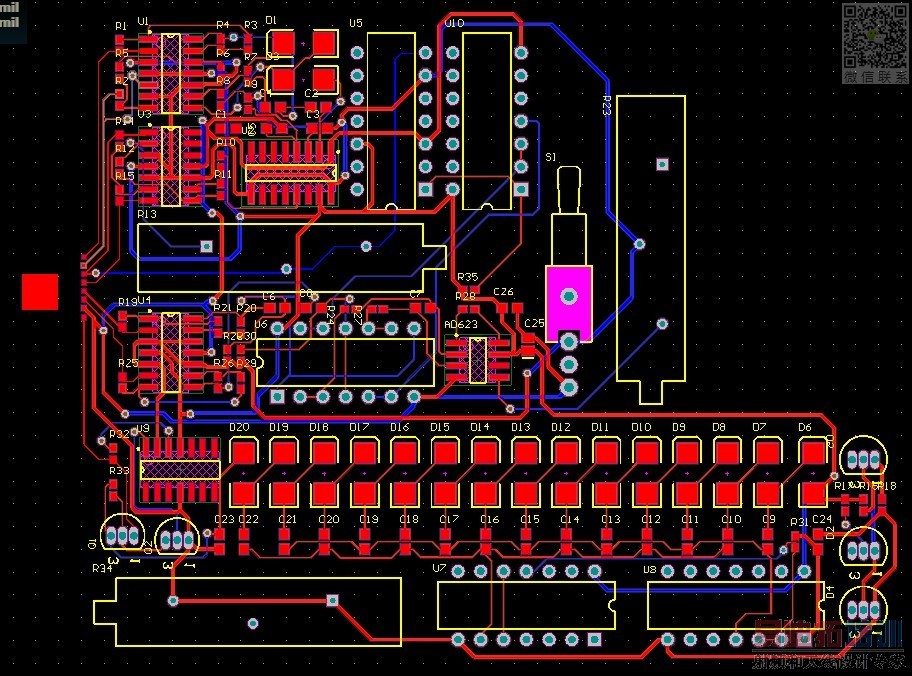Select the D16 diode label
Viewport: 912px width, 676px height.
point(400,427)
